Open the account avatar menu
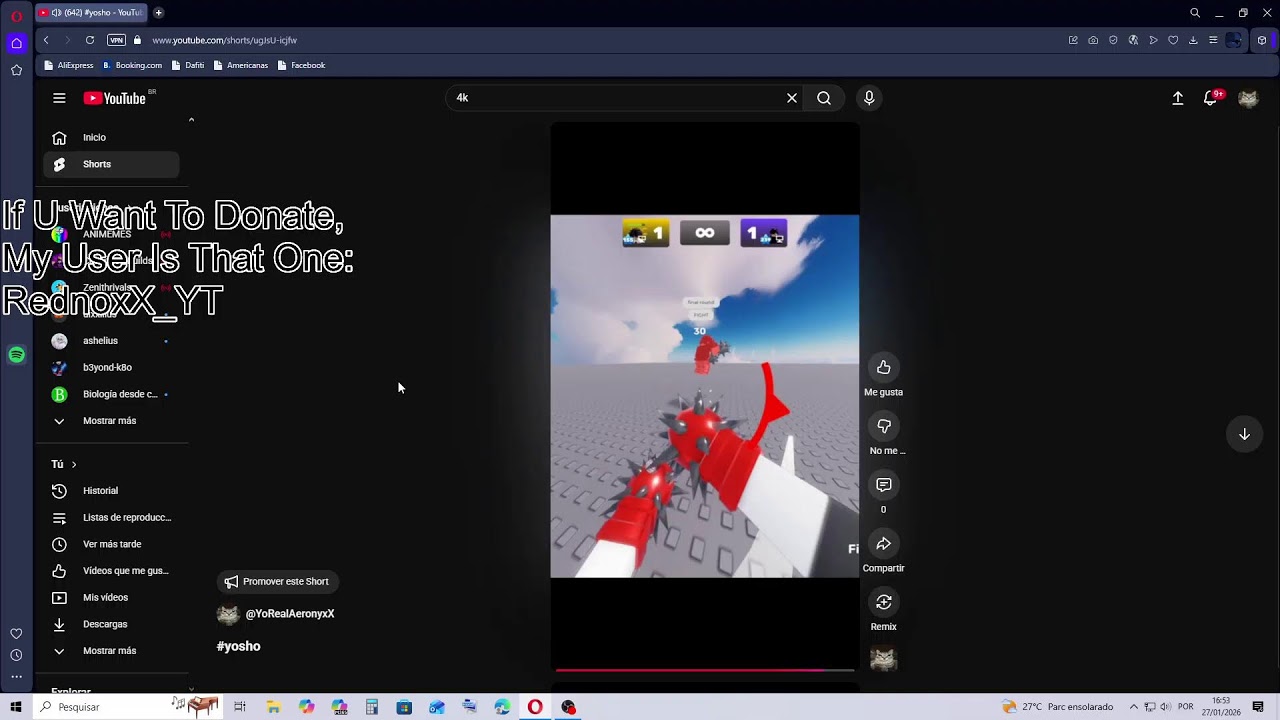Image resolution: width=1280 pixels, height=720 pixels. coord(1248,98)
